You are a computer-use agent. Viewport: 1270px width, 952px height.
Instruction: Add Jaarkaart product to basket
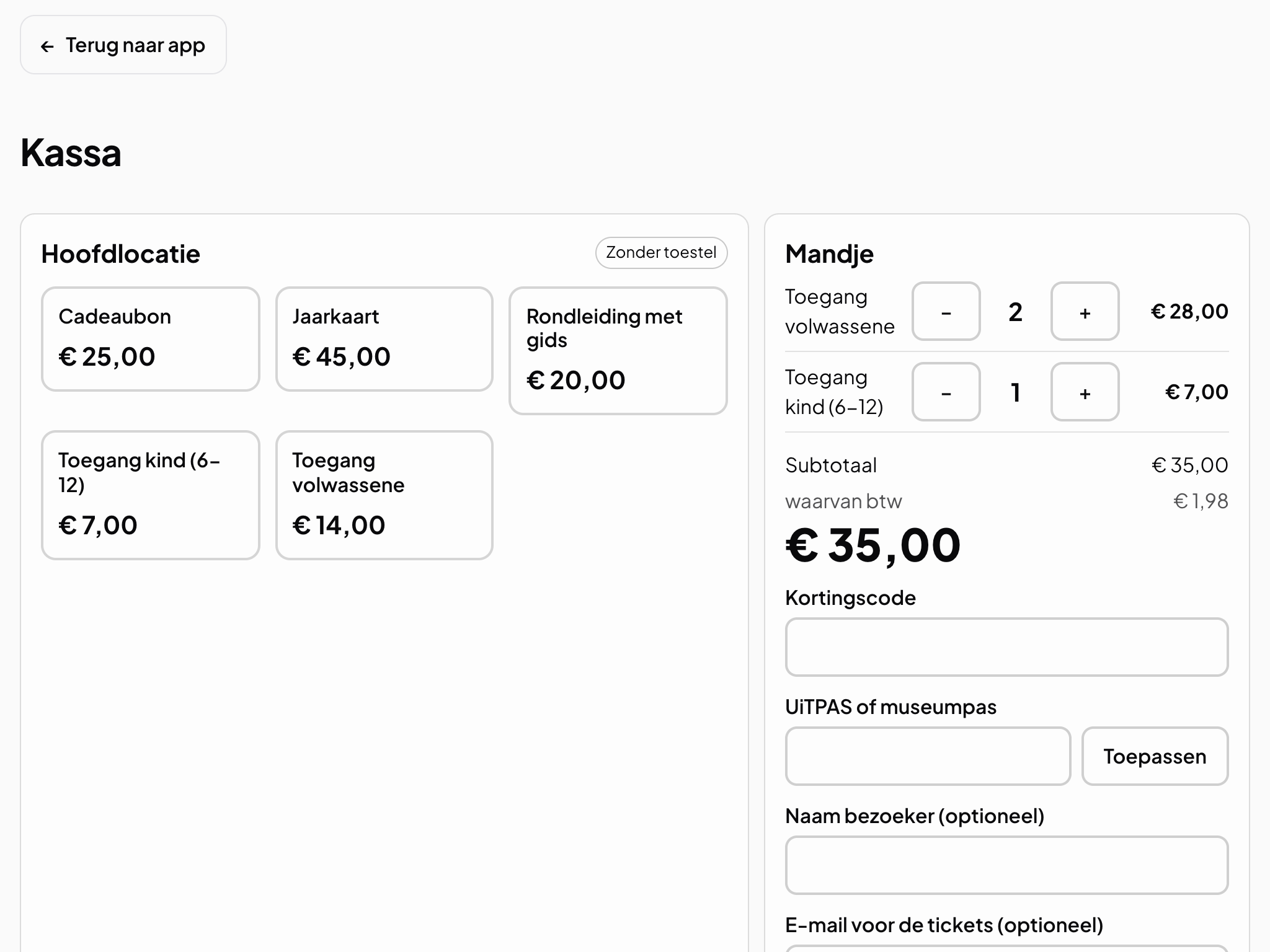pos(384,339)
